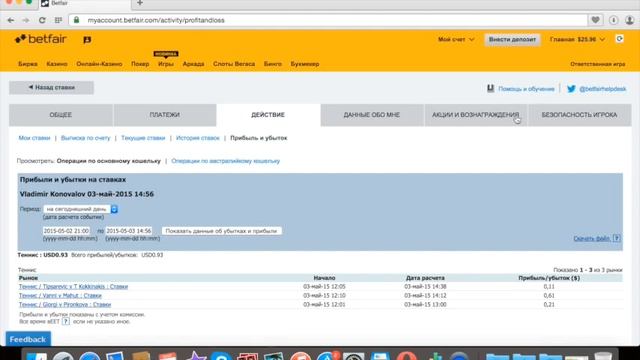Click the help book icon
640x360 pixels.
tap(491, 88)
